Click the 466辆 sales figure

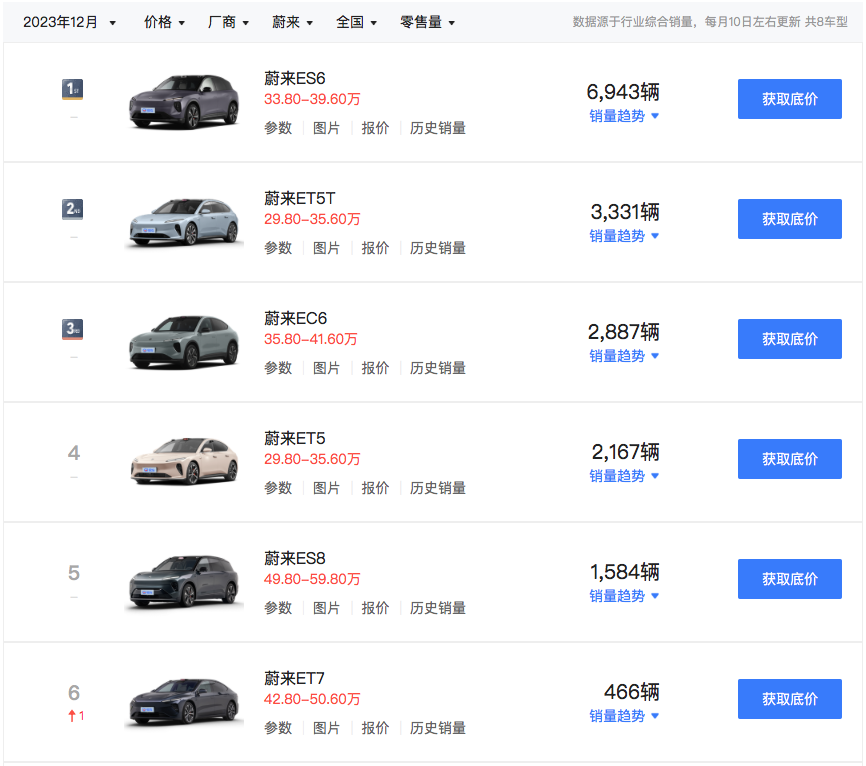(x=632, y=692)
